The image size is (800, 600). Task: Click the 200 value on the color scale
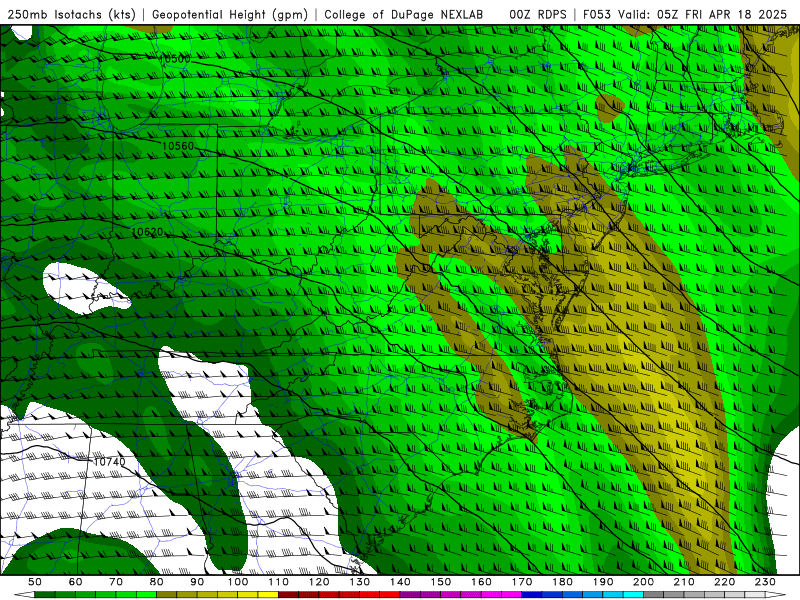coord(644,582)
